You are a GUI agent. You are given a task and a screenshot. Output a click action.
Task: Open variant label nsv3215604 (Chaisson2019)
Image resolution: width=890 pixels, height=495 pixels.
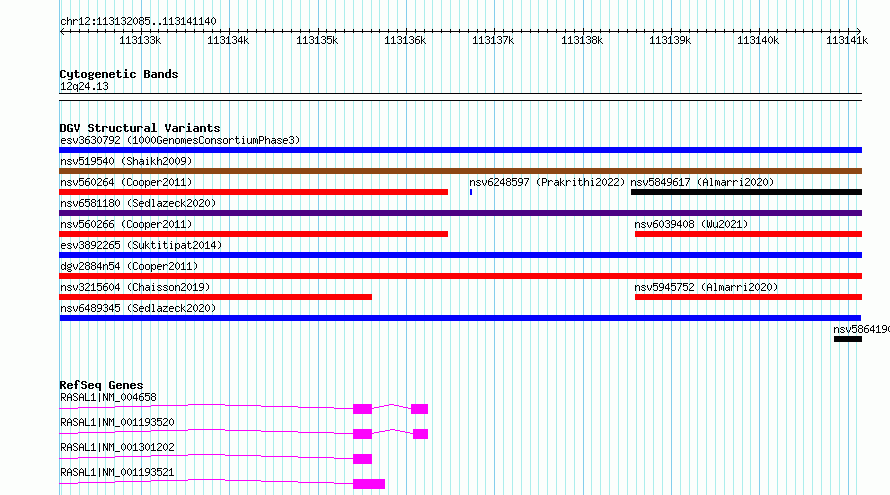click(x=135, y=287)
